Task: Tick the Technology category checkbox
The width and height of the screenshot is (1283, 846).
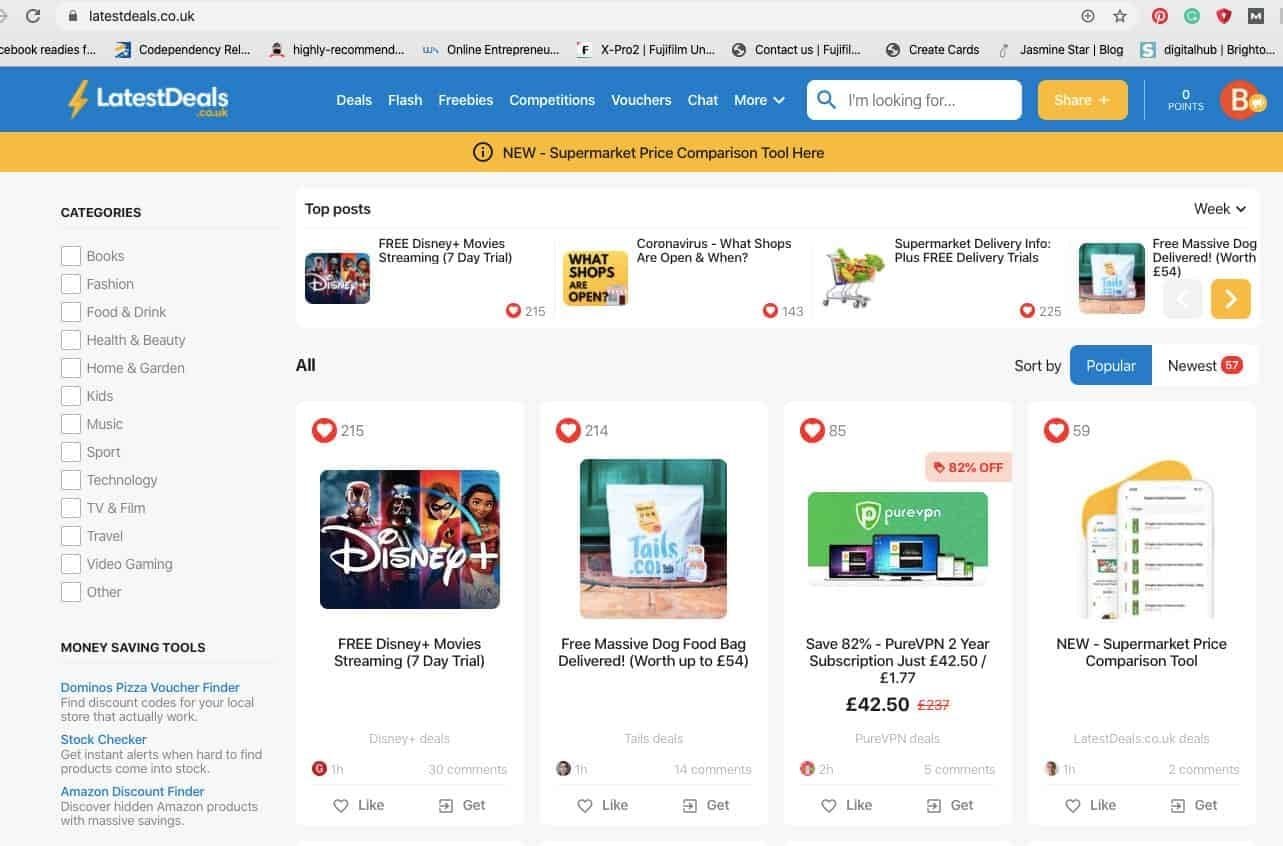Action: (71, 480)
